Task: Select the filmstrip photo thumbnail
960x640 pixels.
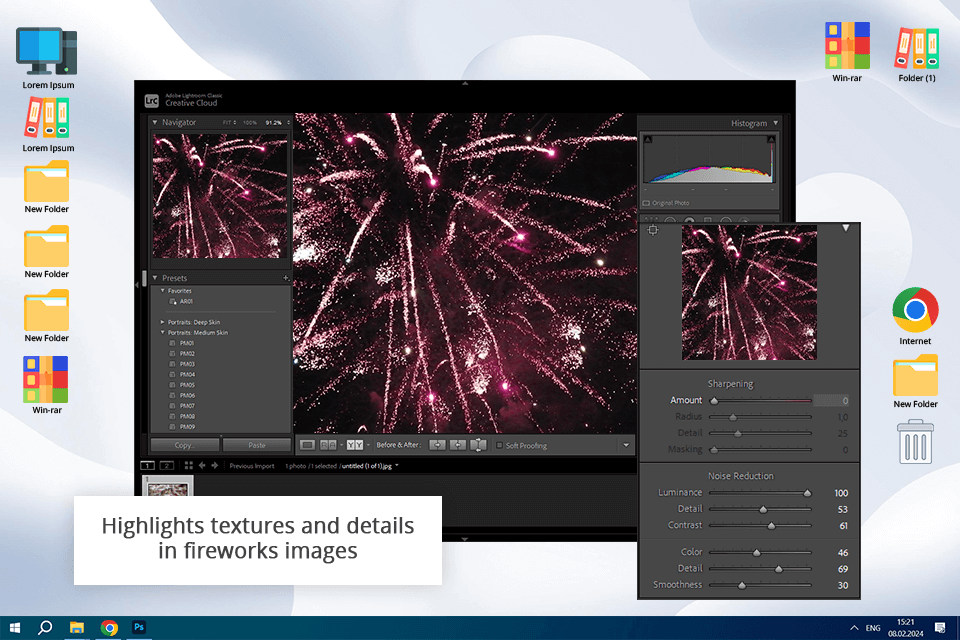Action: (x=168, y=488)
